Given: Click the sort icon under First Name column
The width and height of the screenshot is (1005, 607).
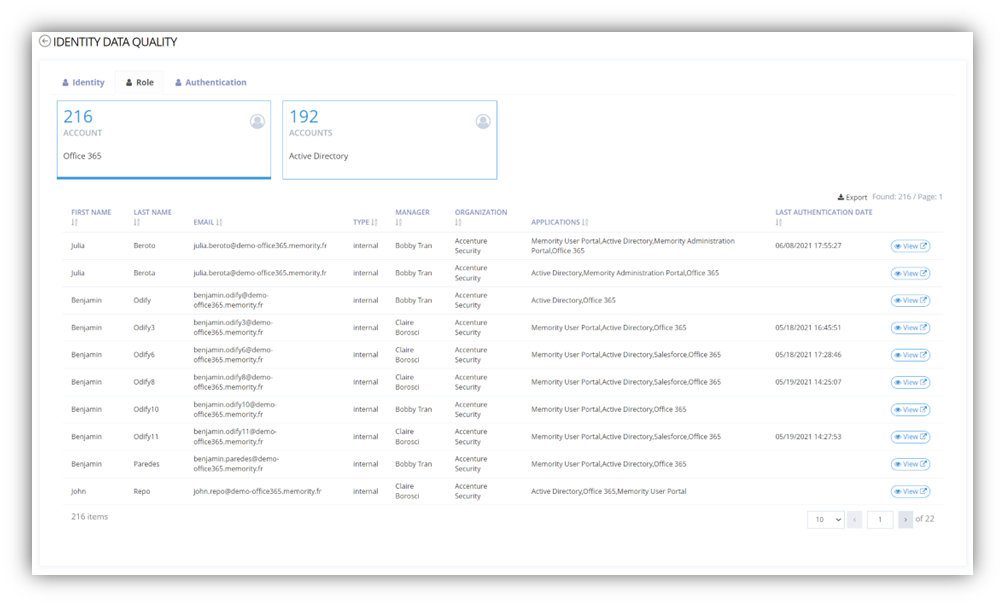Looking at the screenshot, I should coord(75,223).
